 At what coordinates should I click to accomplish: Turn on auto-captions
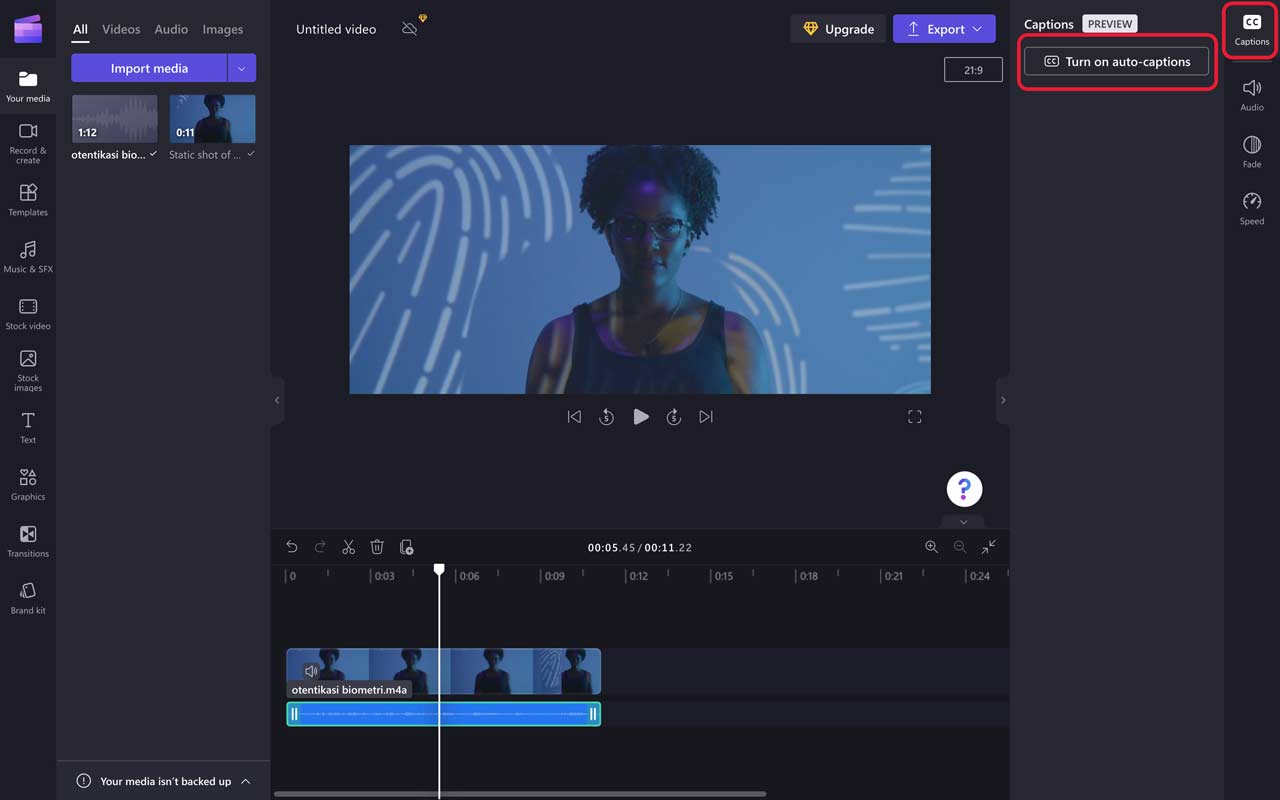(x=1116, y=61)
